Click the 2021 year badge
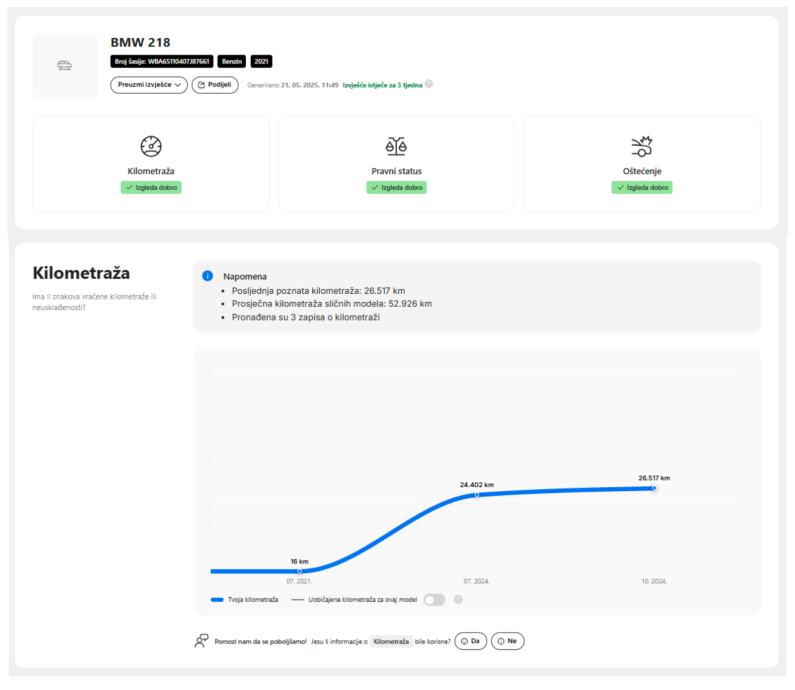This screenshot has height=690, width=795. tap(261, 61)
